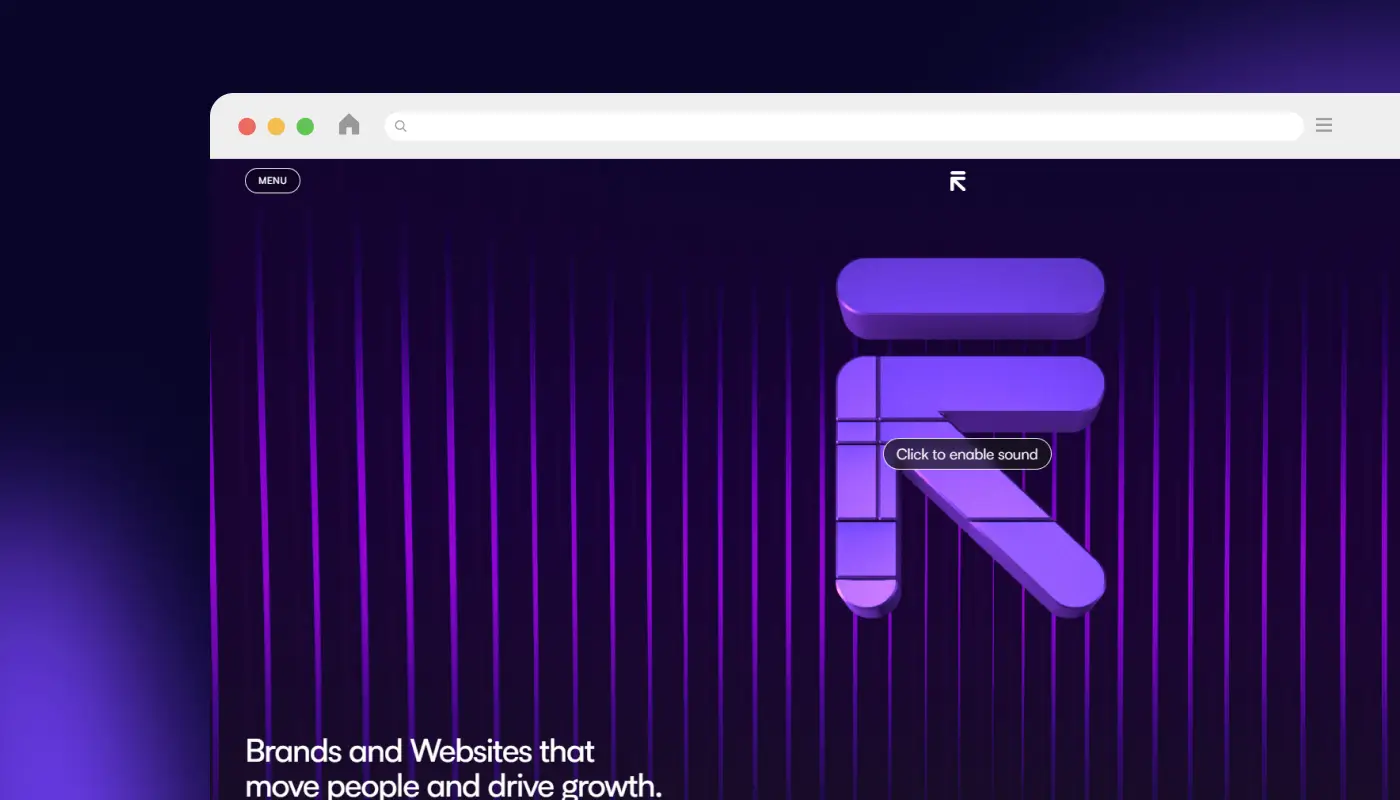This screenshot has width=1400, height=800.
Task: Click the white arrow site logo
Action: (957, 180)
